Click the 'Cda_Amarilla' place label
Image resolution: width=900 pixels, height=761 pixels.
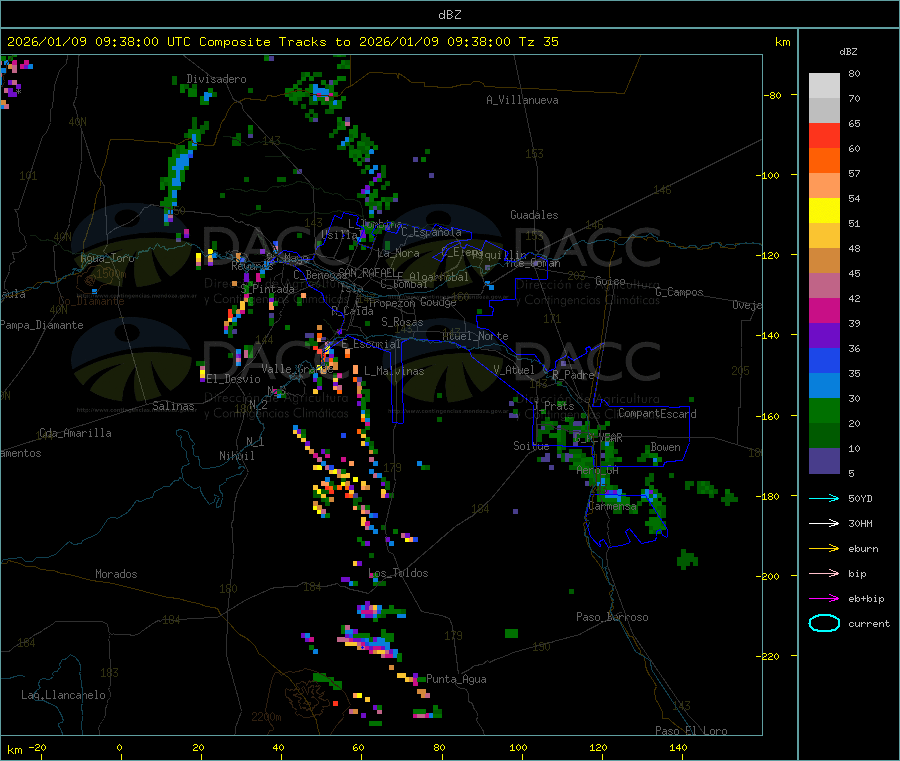click(75, 433)
